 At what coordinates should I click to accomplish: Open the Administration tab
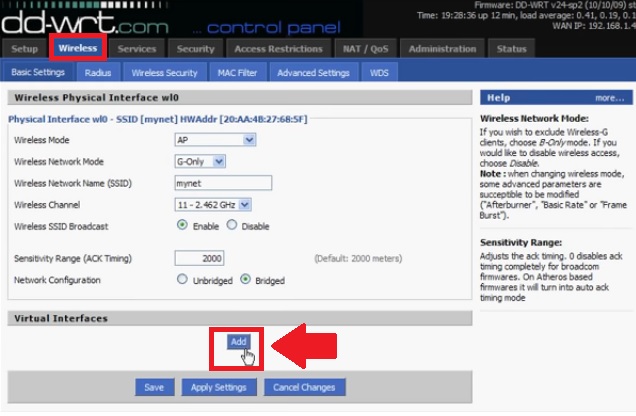click(443, 48)
